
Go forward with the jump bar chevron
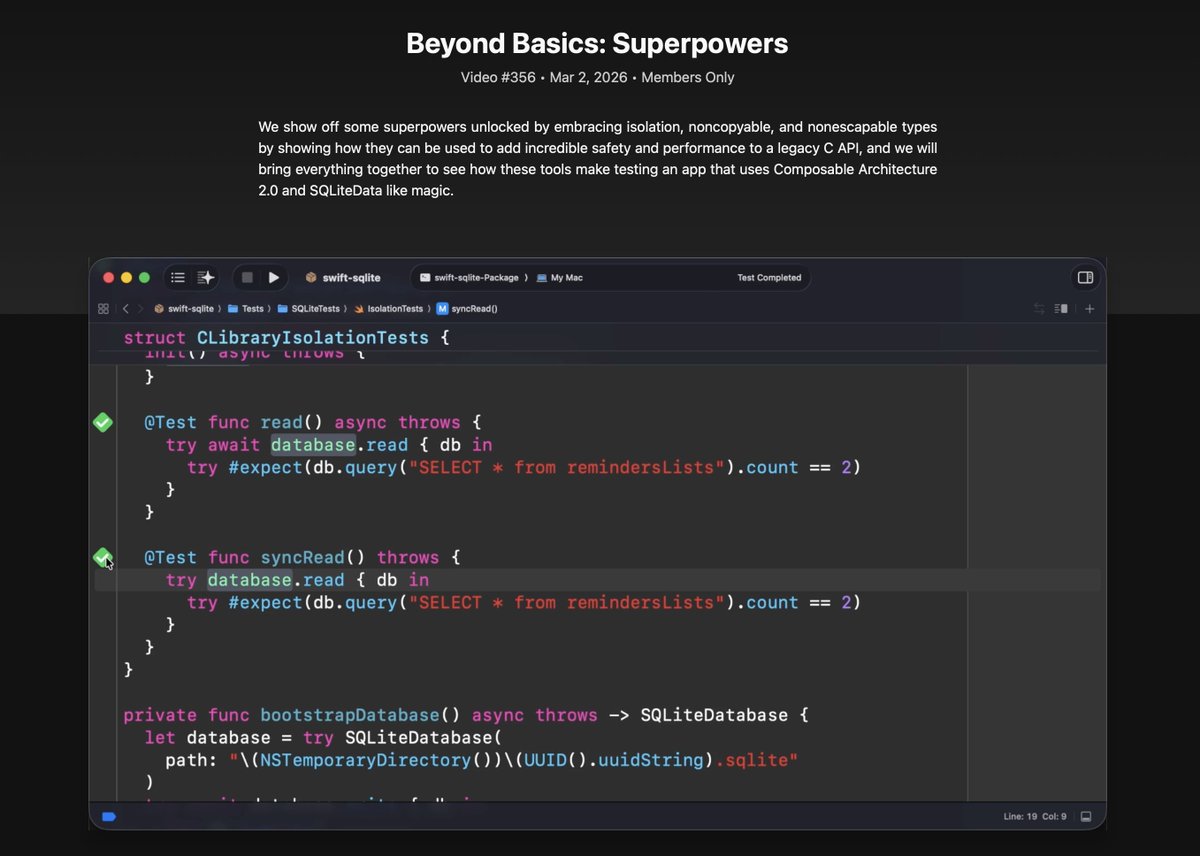click(x=141, y=309)
